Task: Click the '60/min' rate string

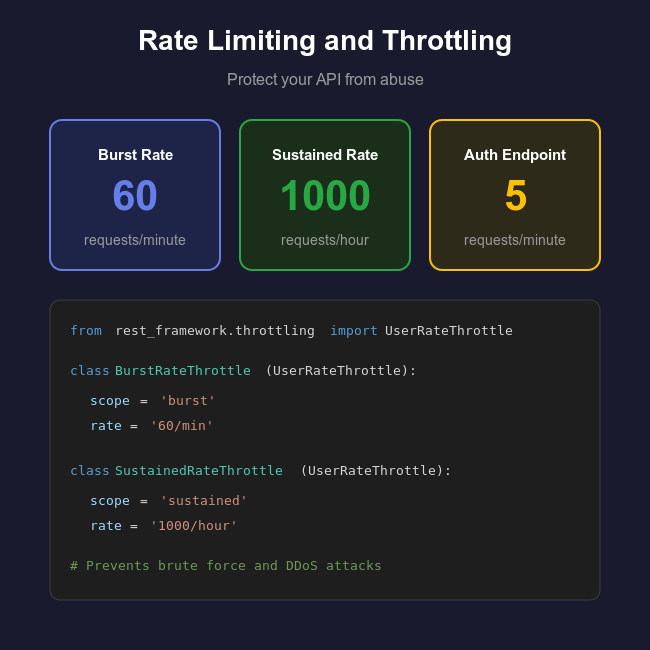Action: [x=182, y=426]
